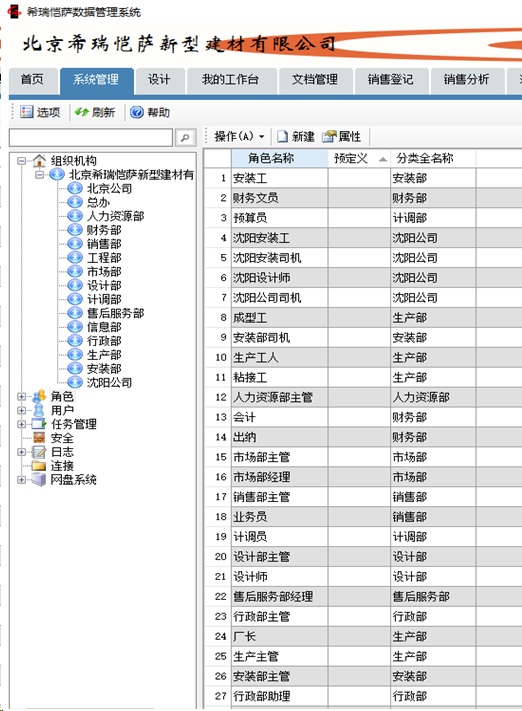
Task: Select the globe icon beside 设计部
Action: click(75, 285)
